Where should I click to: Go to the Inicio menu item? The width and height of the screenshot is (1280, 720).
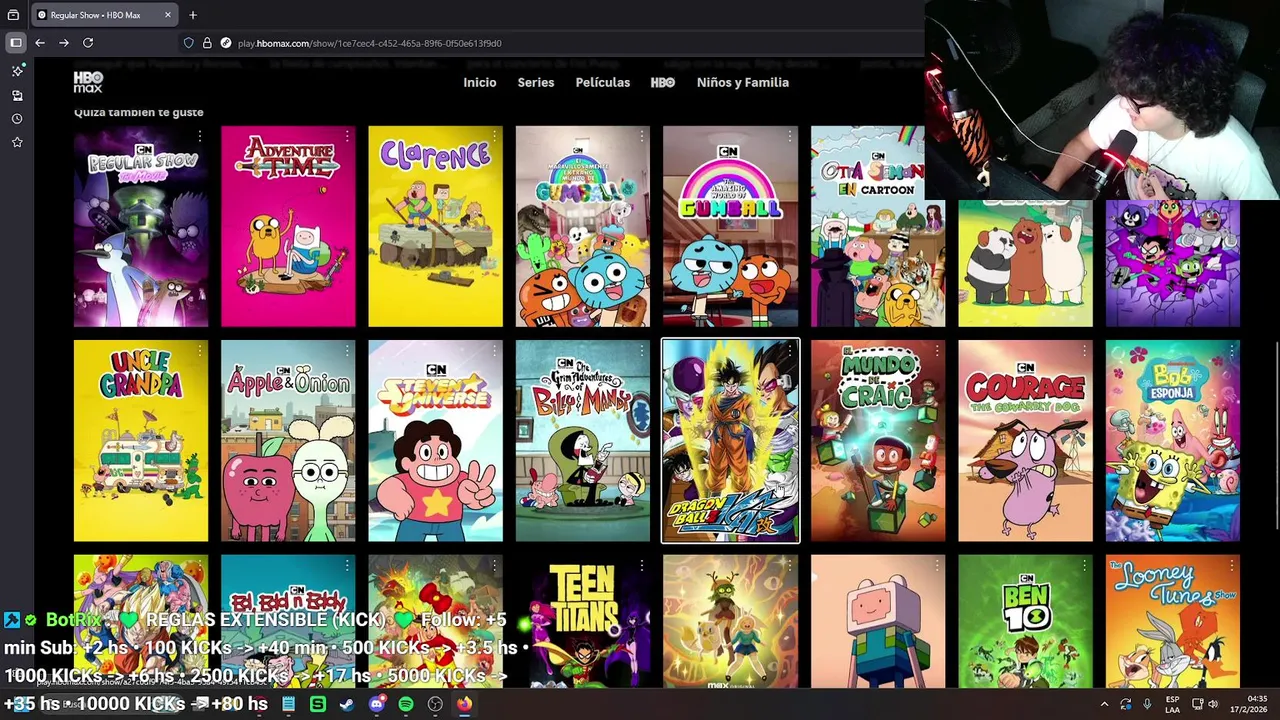480,82
